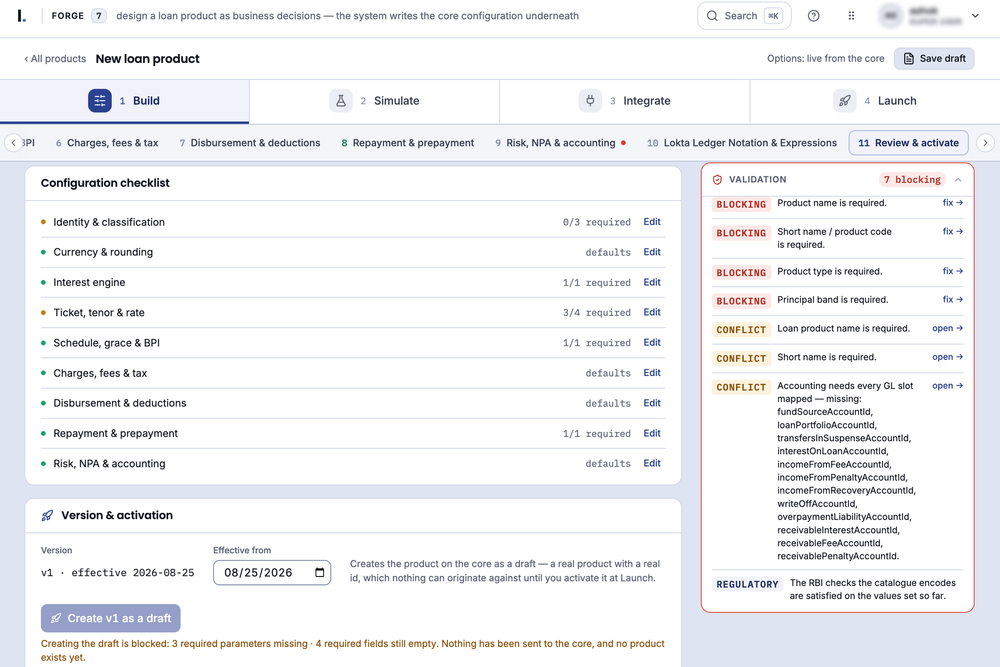Select the Review & activate tab
1000x667 pixels.
pos(908,143)
